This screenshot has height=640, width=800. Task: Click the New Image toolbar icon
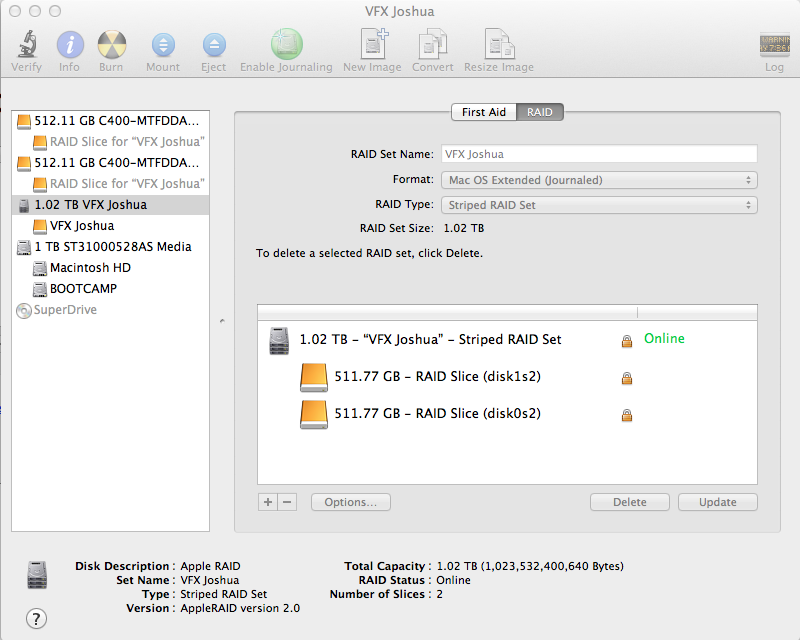click(373, 44)
